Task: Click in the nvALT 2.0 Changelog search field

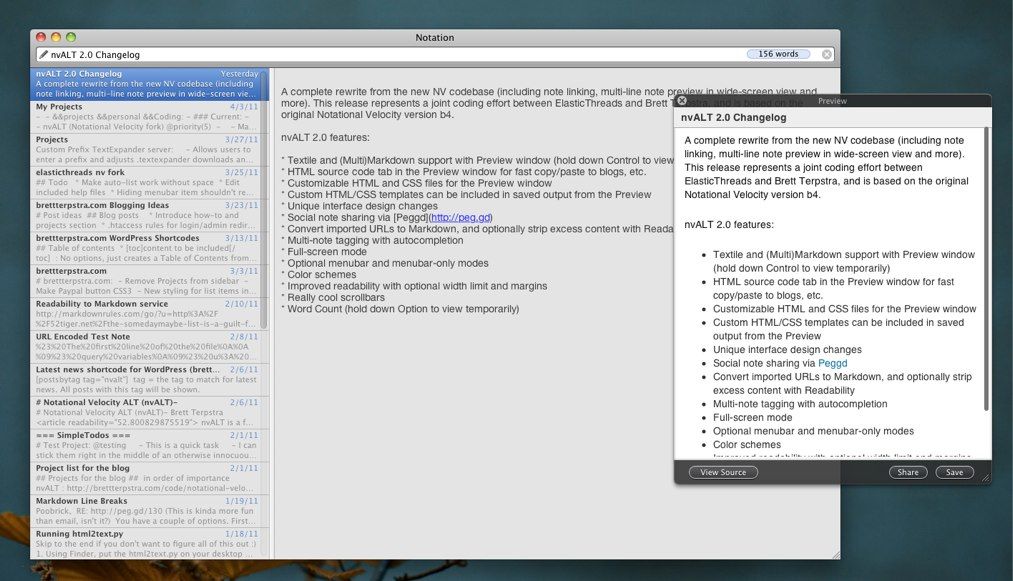Action: 394,55
